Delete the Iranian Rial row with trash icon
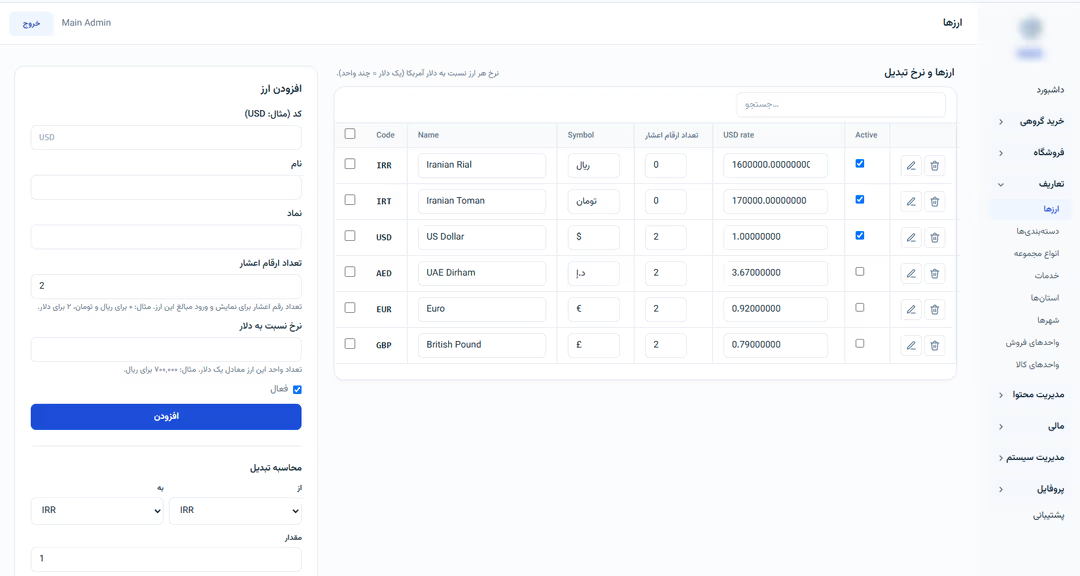This screenshot has width=1080, height=576. (x=935, y=165)
